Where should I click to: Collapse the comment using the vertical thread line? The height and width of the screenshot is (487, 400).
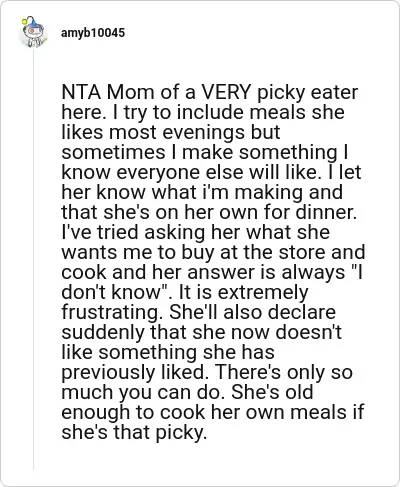point(33,260)
